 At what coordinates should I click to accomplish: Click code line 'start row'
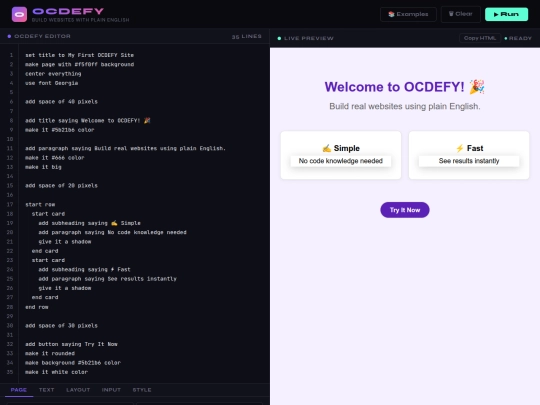pos(40,205)
